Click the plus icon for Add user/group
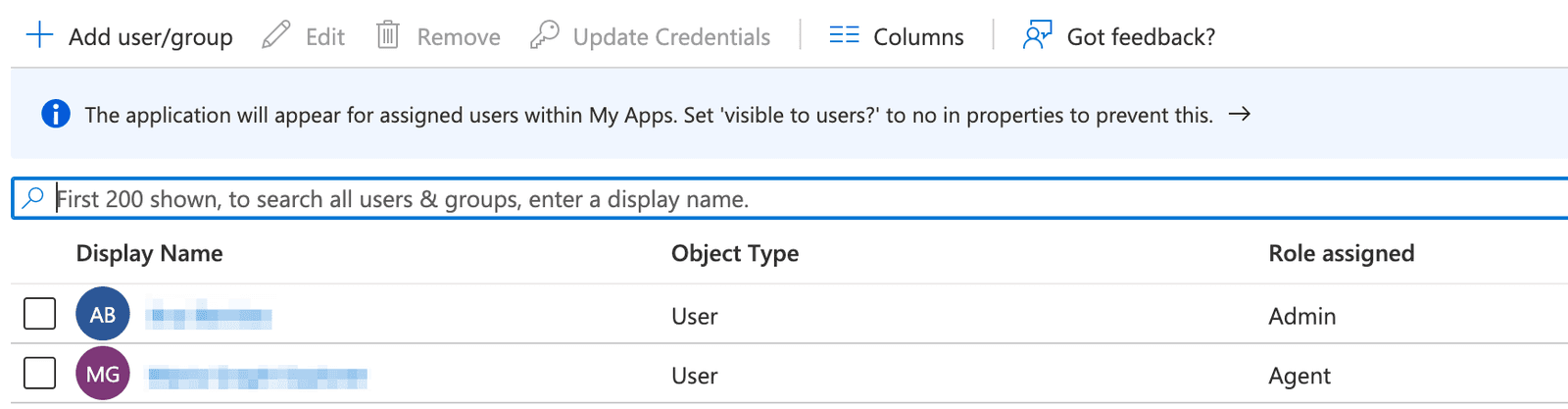This screenshot has width=1568, height=409. click(39, 36)
